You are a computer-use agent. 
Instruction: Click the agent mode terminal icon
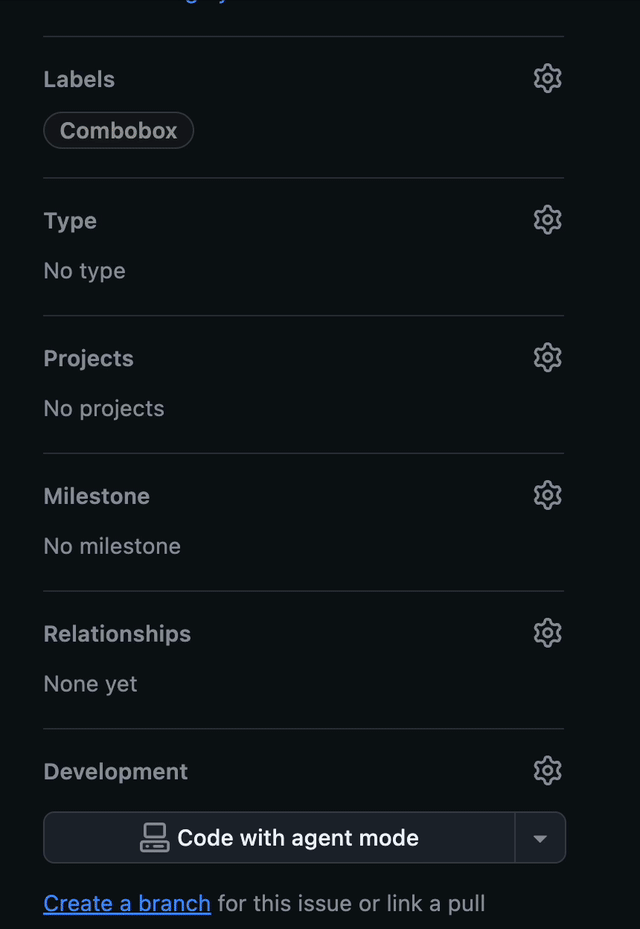point(153,837)
